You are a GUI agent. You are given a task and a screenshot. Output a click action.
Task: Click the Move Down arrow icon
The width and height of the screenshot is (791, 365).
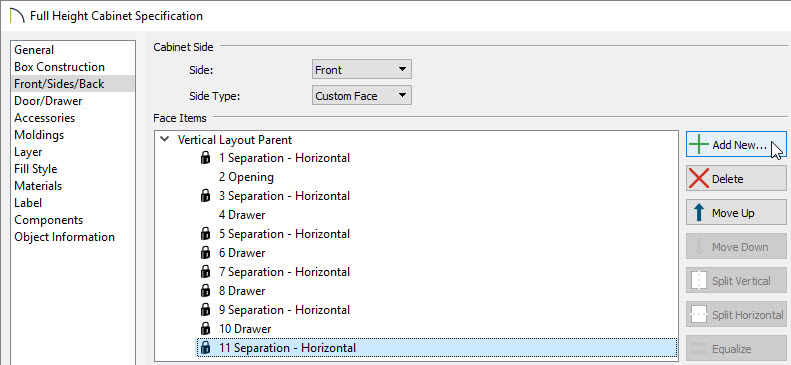click(699, 247)
